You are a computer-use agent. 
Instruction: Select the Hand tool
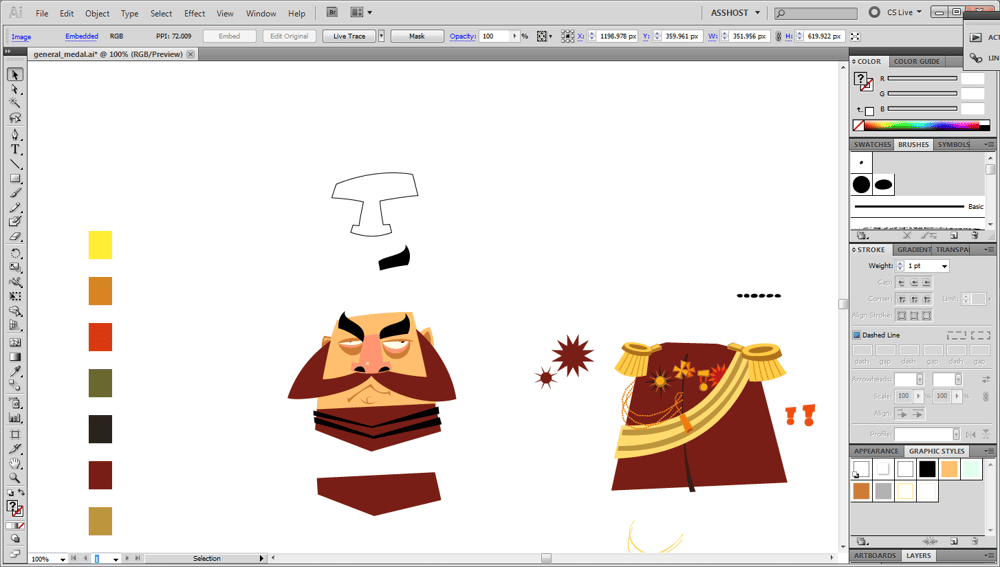15,464
